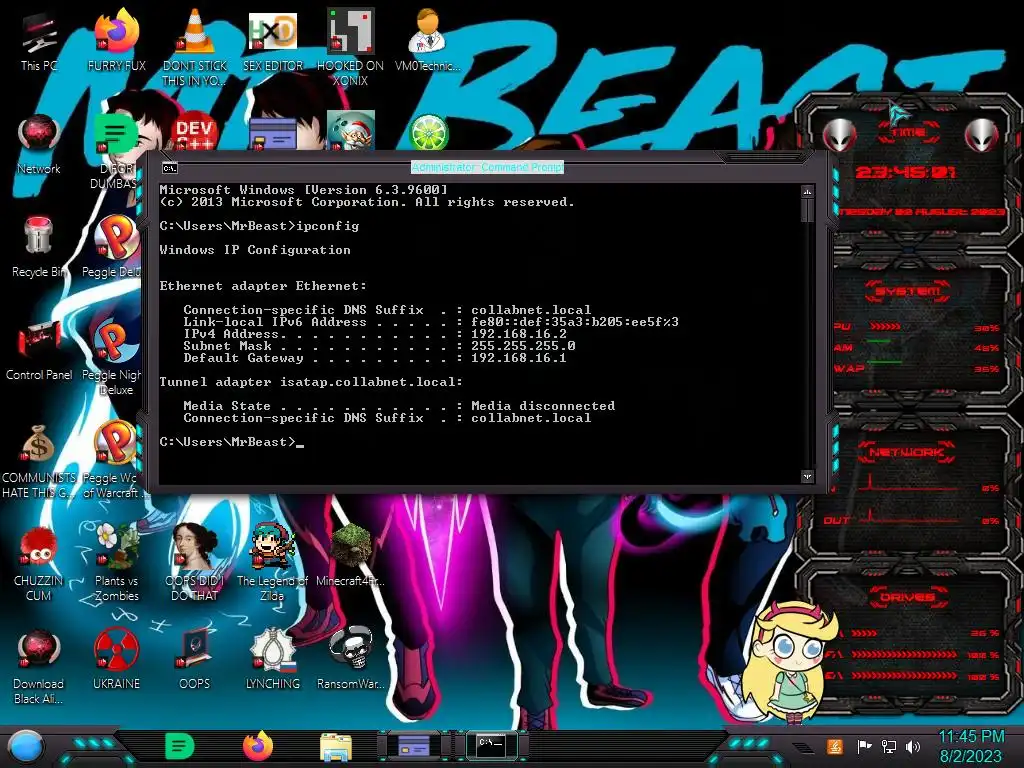The height and width of the screenshot is (768, 1024).
Task: Select the Peggle World of Warcraft icon
Action: [x=114, y=460]
